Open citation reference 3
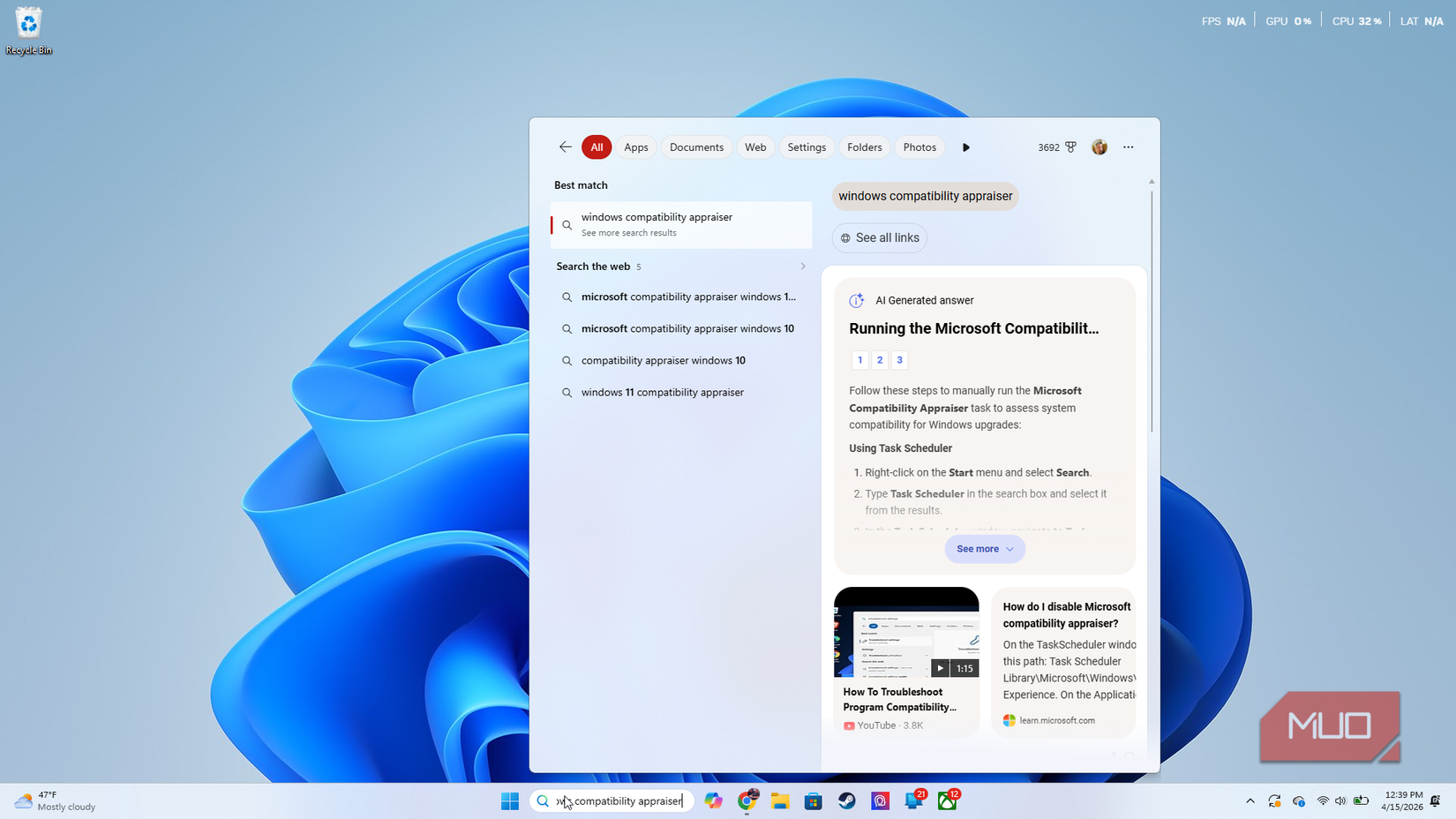 click(x=899, y=360)
